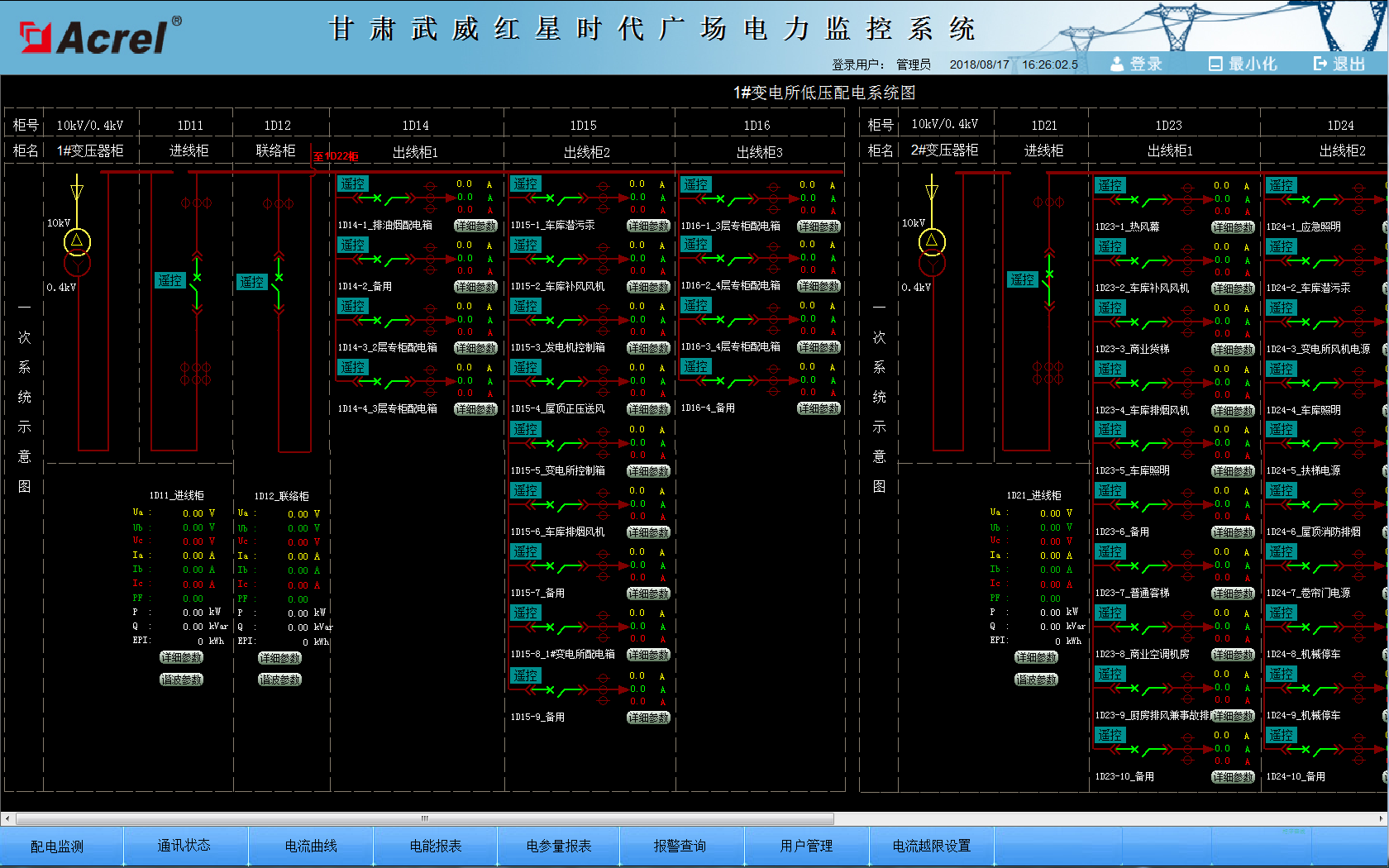Open 详细参数 for 1D23-7_普通客梯
The width and height of the screenshot is (1389, 868).
[1234, 594]
